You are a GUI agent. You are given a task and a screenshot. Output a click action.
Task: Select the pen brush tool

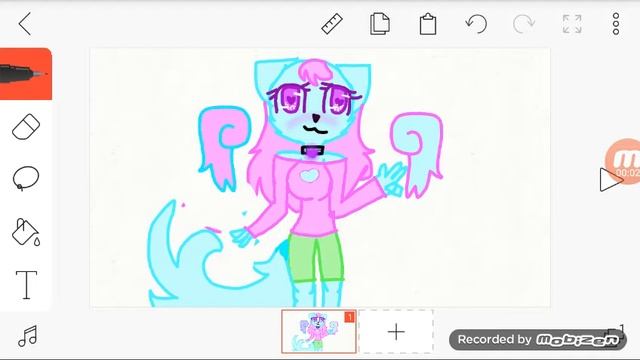coord(26,74)
